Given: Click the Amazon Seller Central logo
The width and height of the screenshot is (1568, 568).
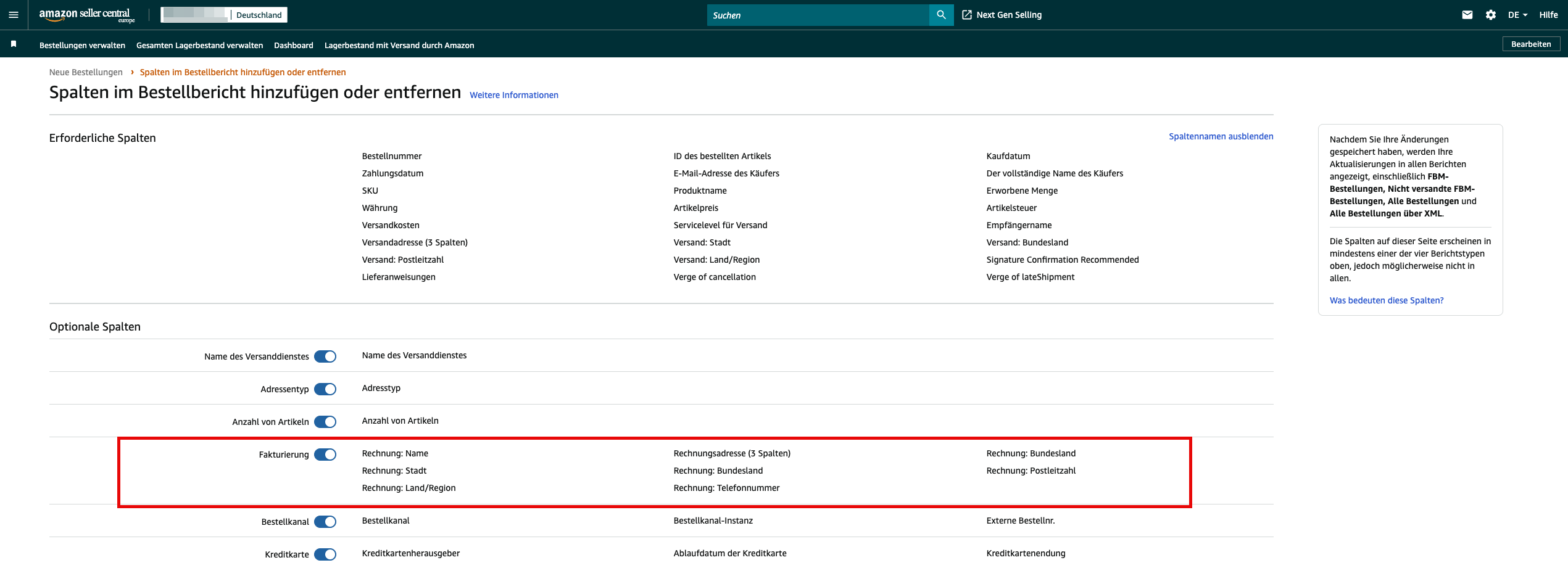Looking at the screenshot, I should pos(86,15).
